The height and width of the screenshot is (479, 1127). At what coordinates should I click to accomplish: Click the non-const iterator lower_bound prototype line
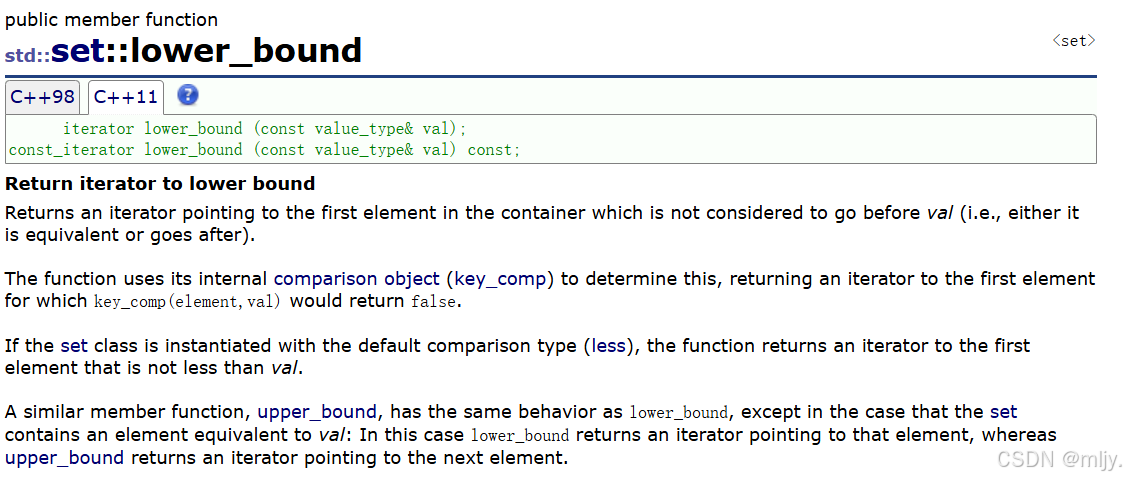[x=264, y=129]
